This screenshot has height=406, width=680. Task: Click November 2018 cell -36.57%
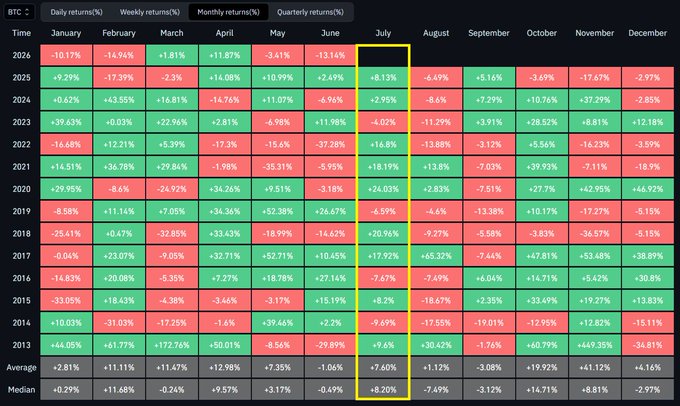pyautogui.click(x=595, y=233)
